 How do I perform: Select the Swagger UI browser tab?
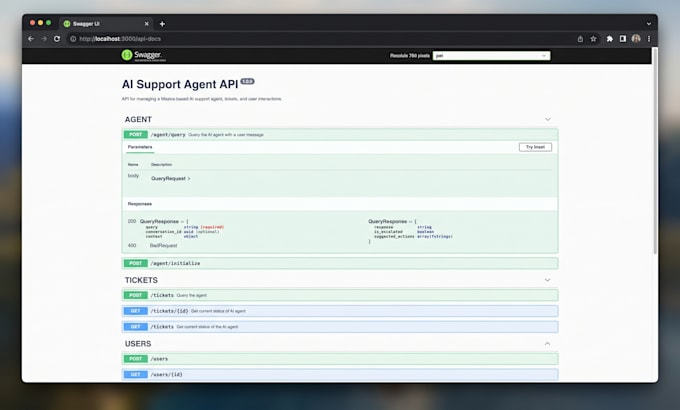[x=107, y=24]
